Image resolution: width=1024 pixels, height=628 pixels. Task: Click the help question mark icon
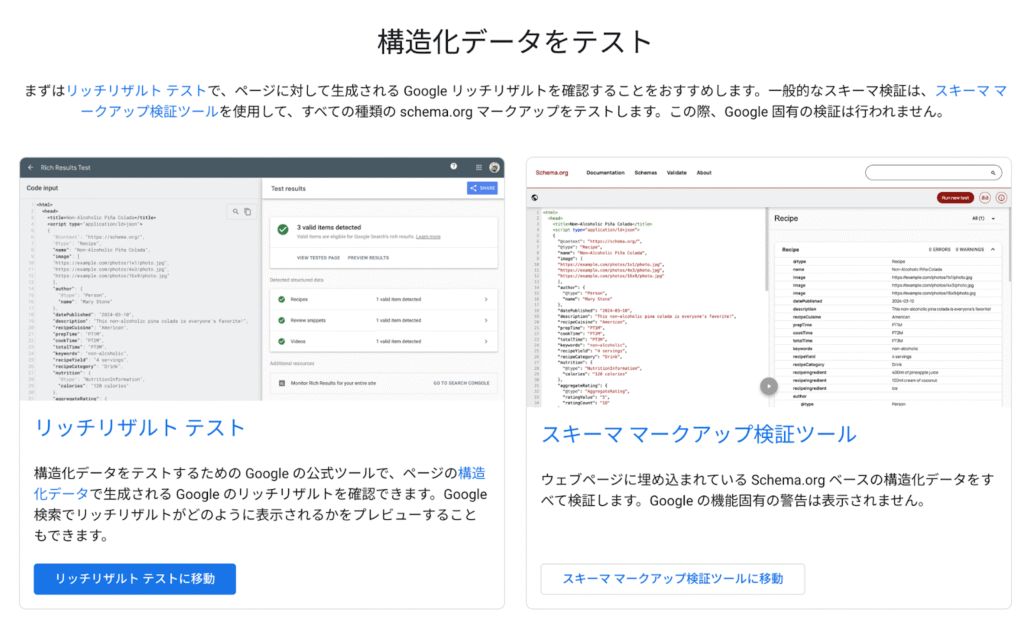454,167
